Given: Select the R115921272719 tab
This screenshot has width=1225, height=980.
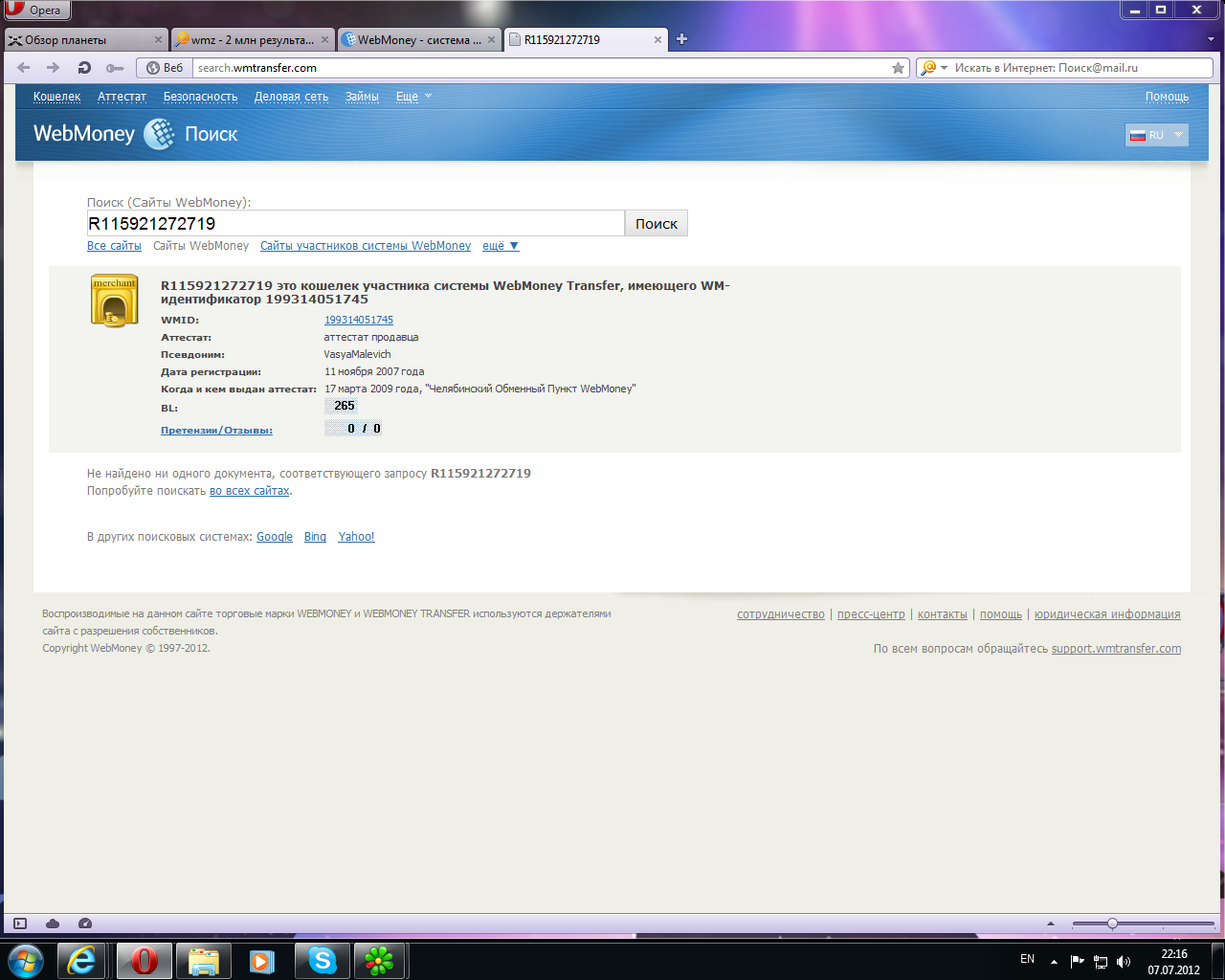Looking at the screenshot, I should (x=586, y=39).
